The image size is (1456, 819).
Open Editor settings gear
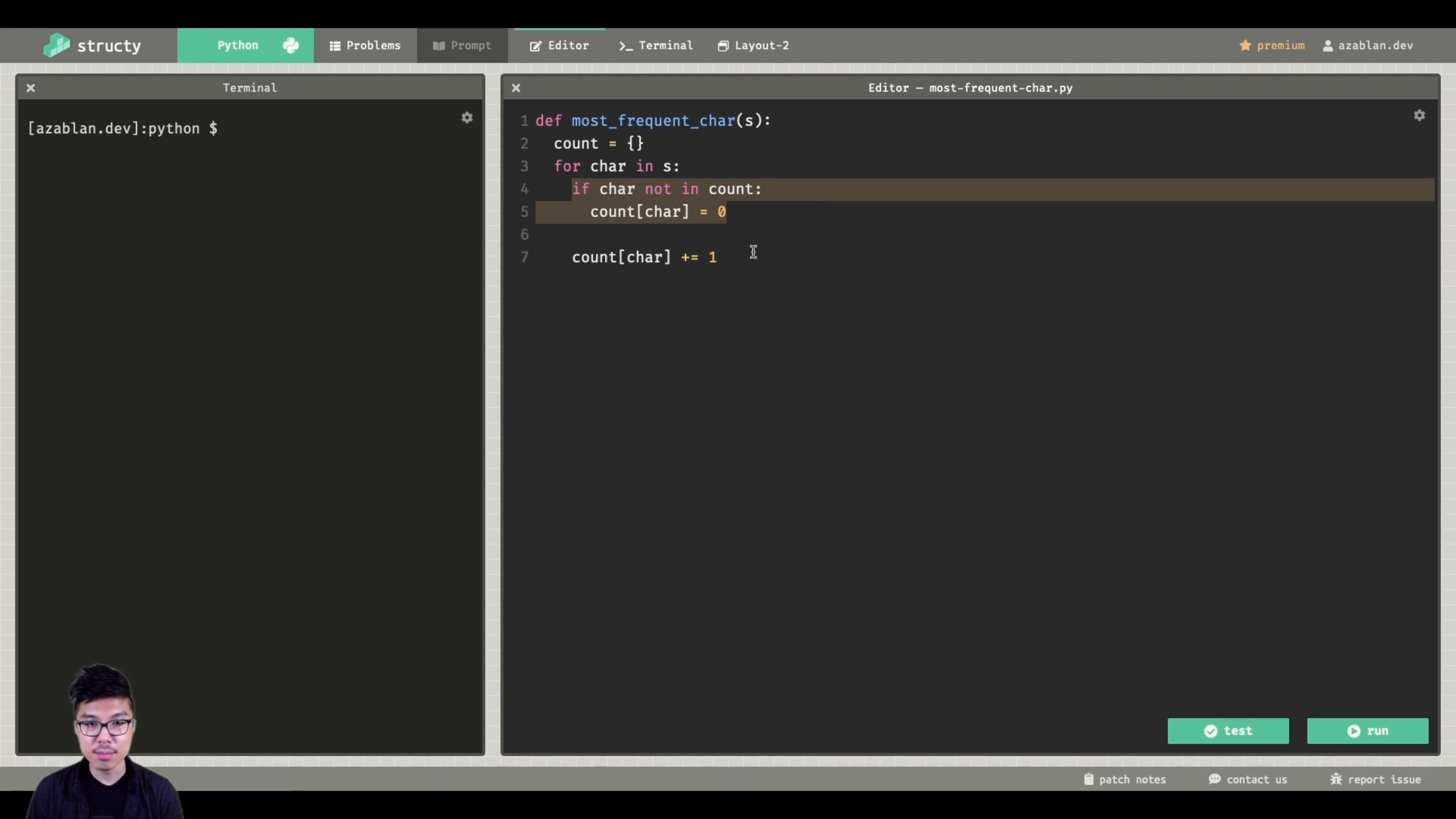tap(1419, 115)
